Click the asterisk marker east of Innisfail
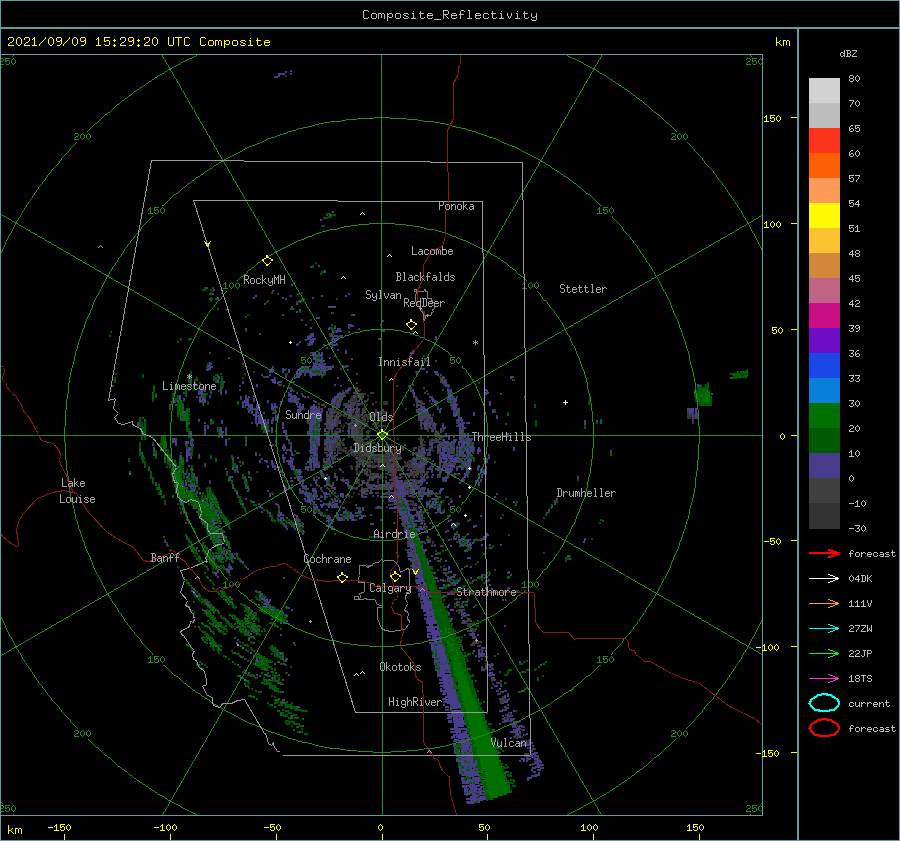Screen dimensions: 900x841 tap(475, 343)
